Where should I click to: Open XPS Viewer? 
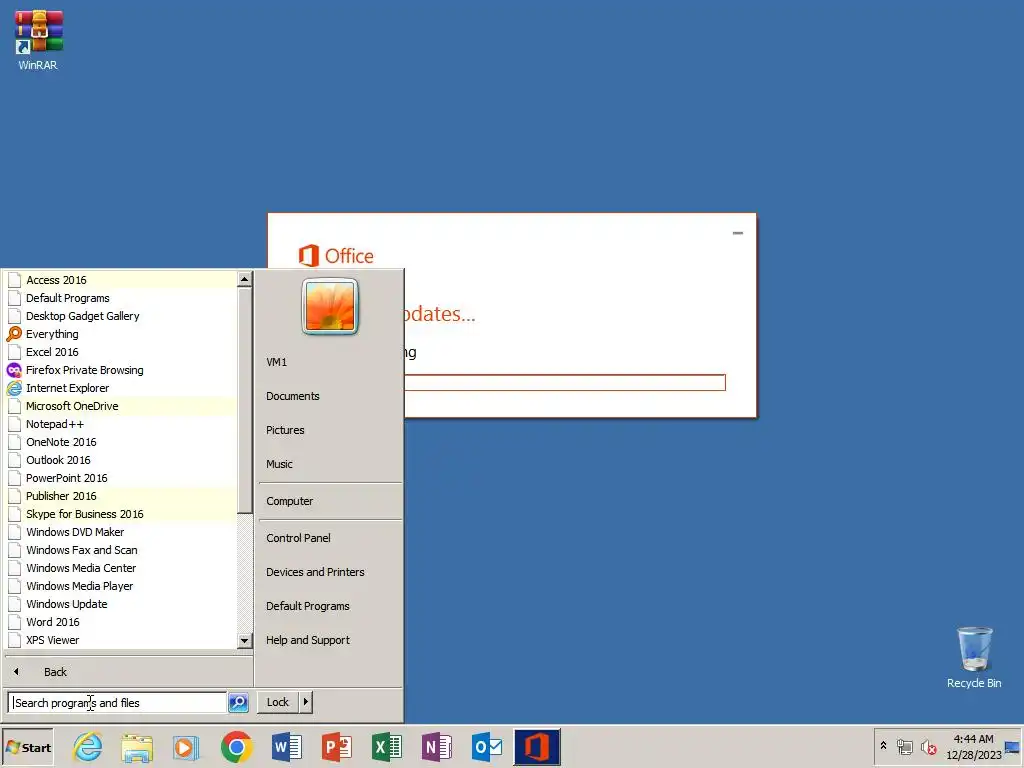pos(121,640)
